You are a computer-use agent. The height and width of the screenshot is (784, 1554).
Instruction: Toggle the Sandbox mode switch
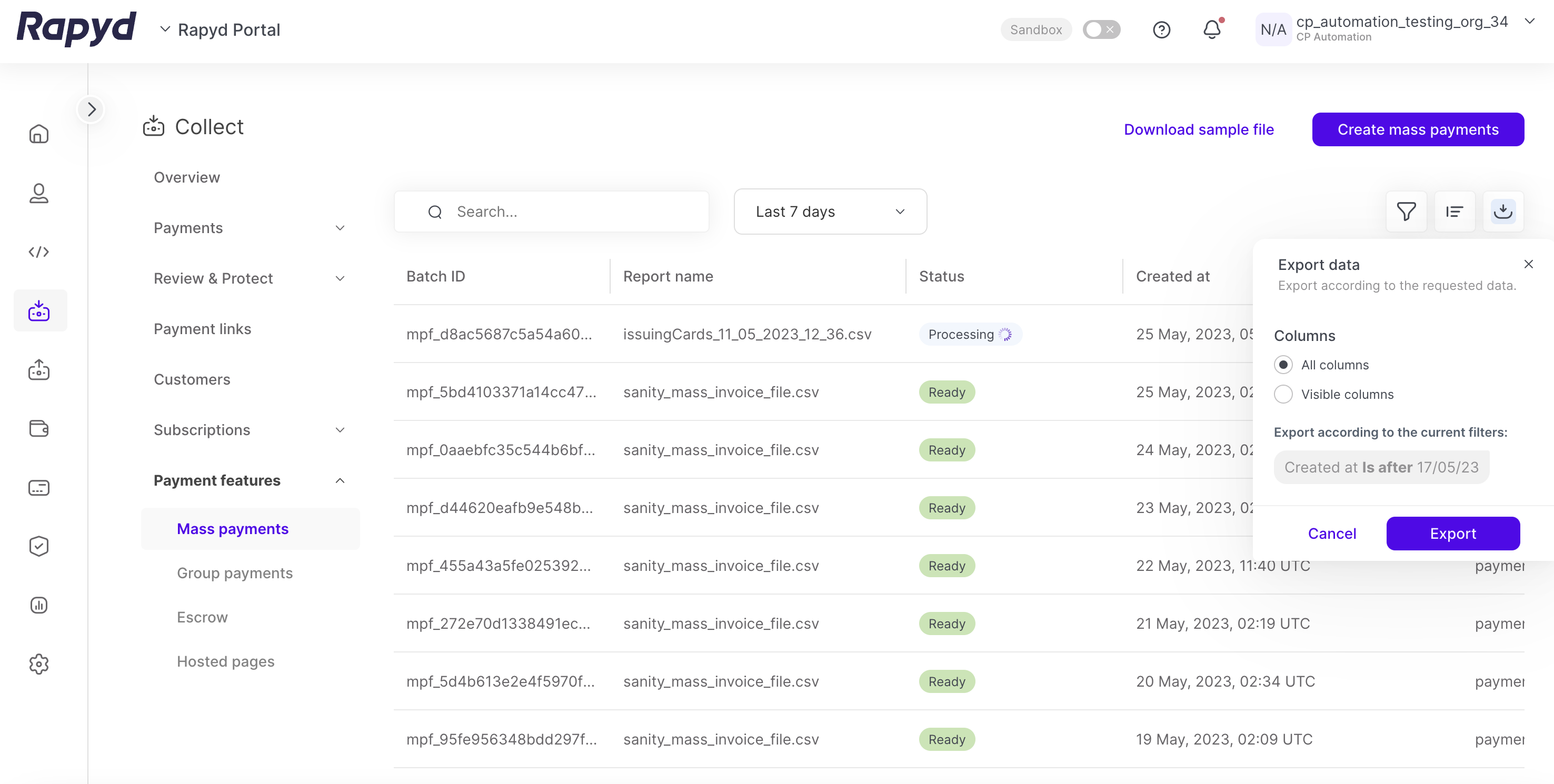(1101, 29)
